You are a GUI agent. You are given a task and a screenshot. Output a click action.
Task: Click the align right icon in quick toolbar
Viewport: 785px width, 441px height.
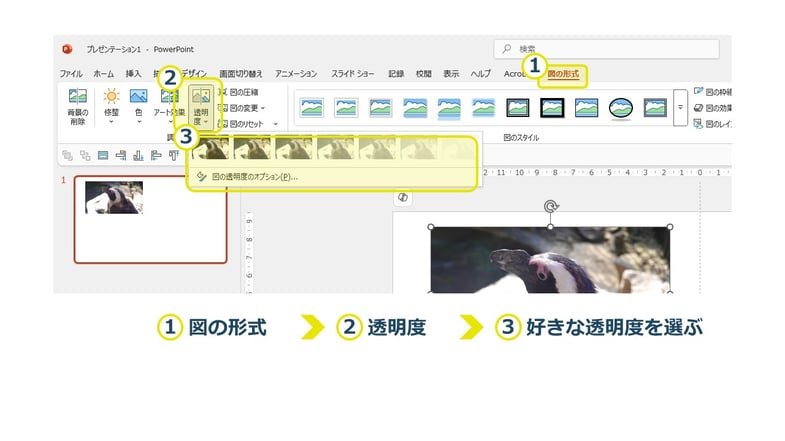point(121,156)
